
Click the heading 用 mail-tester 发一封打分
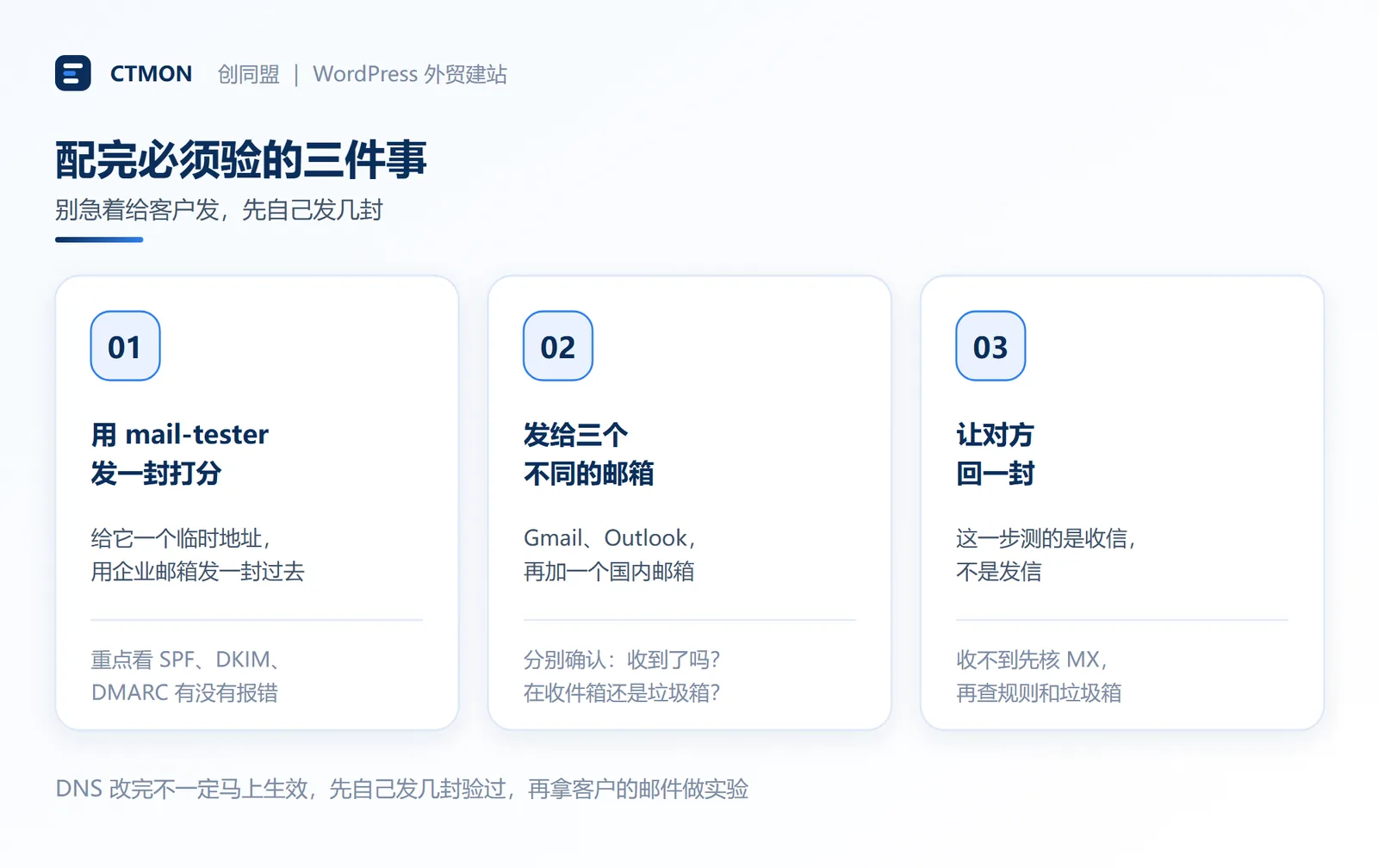point(180,454)
